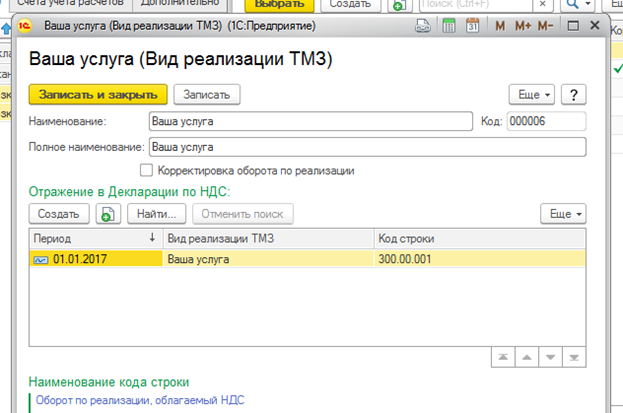623x413 pixels.
Task: Open the calendar icon in title bar
Action: pyautogui.click(x=472, y=25)
